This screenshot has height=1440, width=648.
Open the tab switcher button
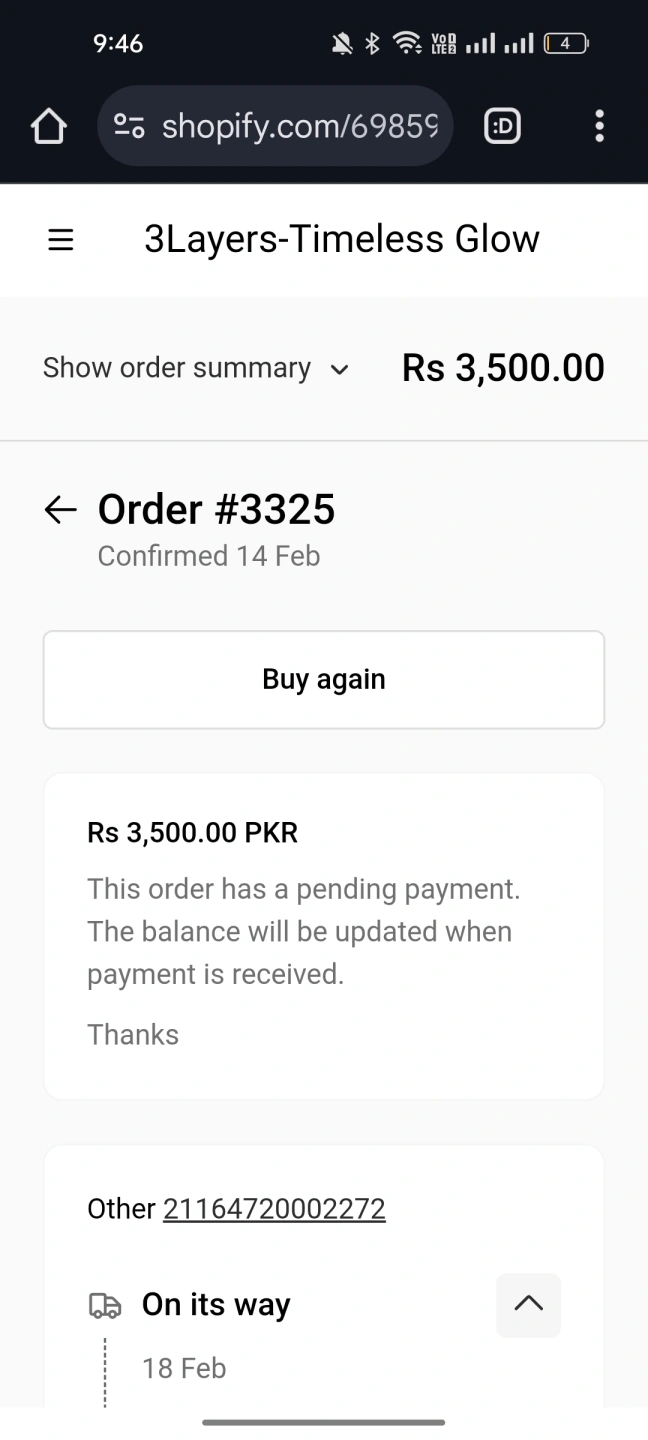tap(502, 127)
